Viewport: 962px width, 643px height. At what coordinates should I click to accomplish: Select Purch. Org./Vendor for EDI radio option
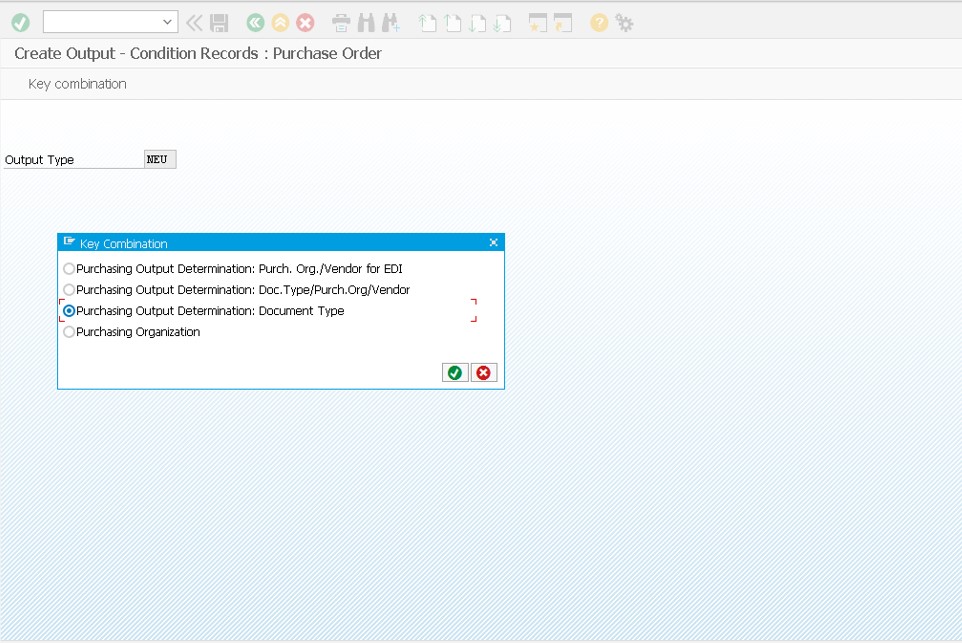click(x=69, y=269)
